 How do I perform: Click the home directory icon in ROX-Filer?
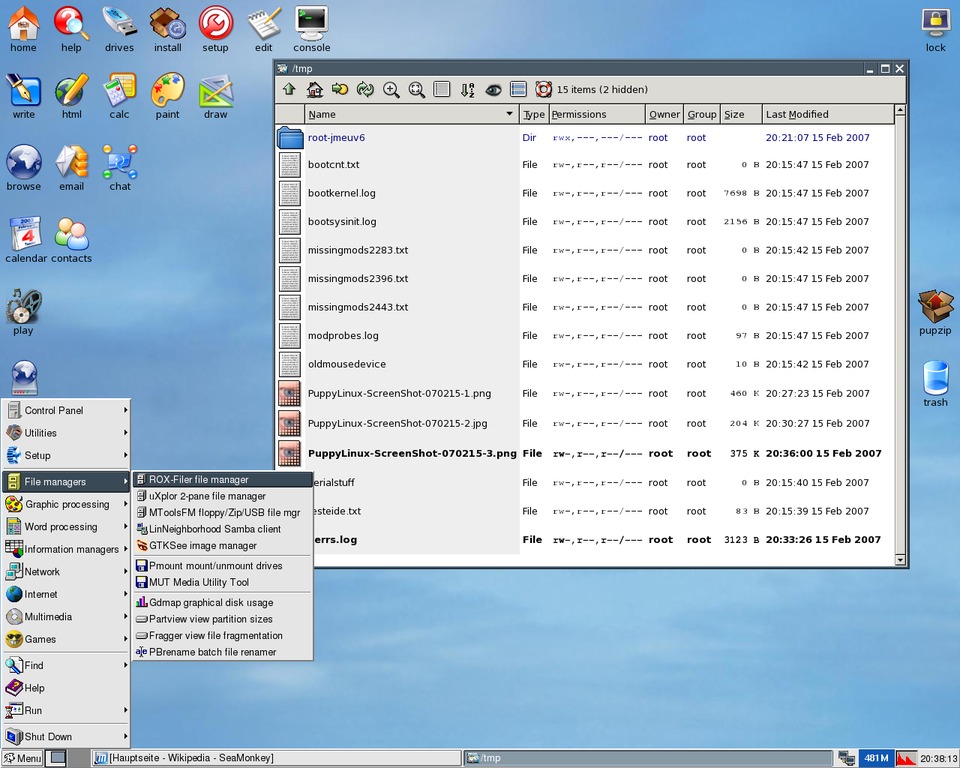315,90
